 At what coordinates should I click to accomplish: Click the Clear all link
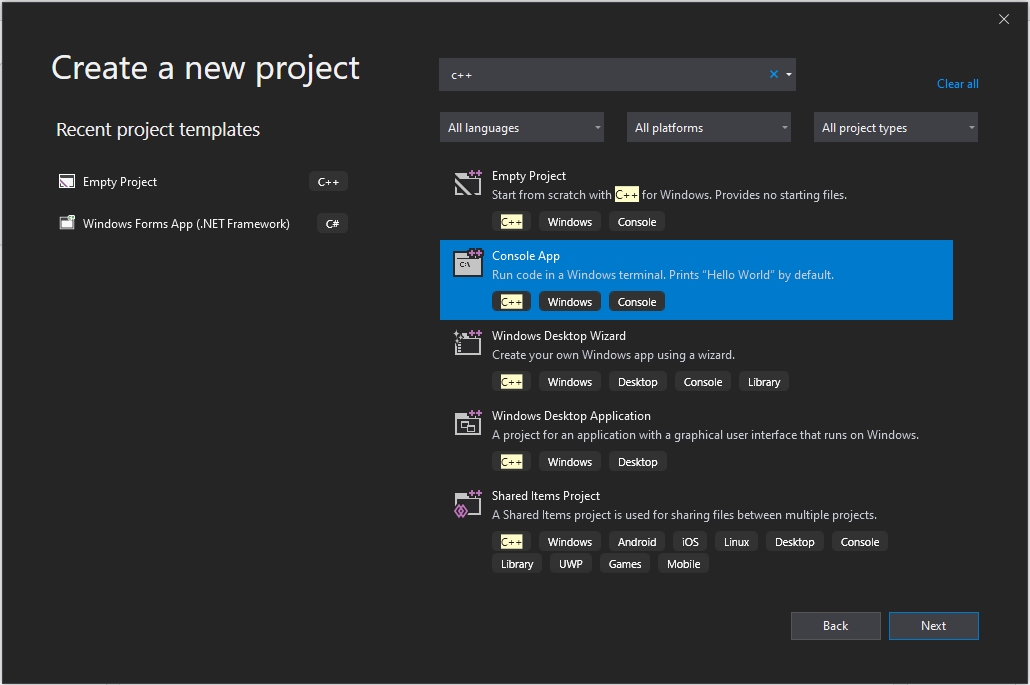[957, 84]
